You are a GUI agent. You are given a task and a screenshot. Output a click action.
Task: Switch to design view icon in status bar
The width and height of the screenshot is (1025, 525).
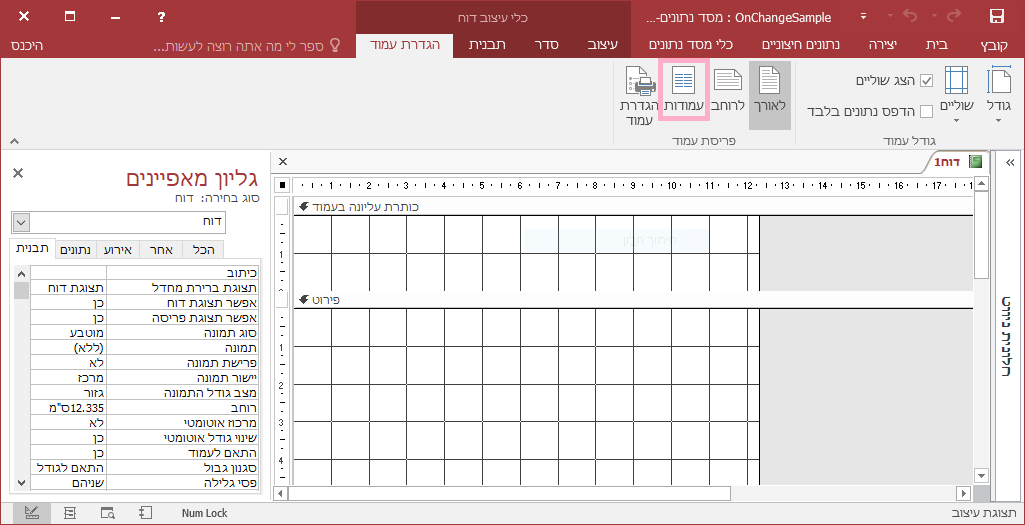point(31,513)
